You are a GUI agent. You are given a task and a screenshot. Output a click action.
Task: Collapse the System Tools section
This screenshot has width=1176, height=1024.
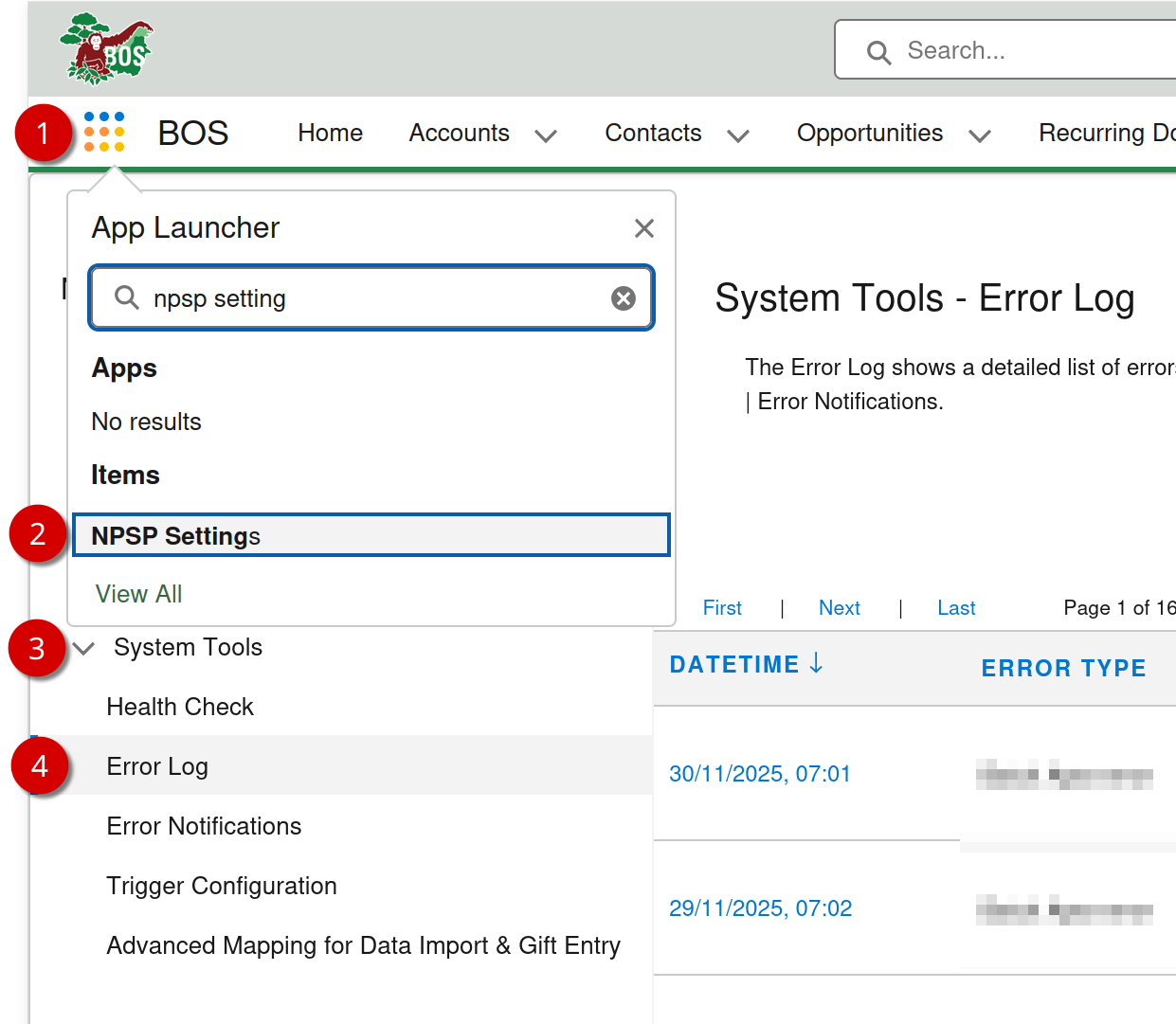pyautogui.click(x=83, y=648)
